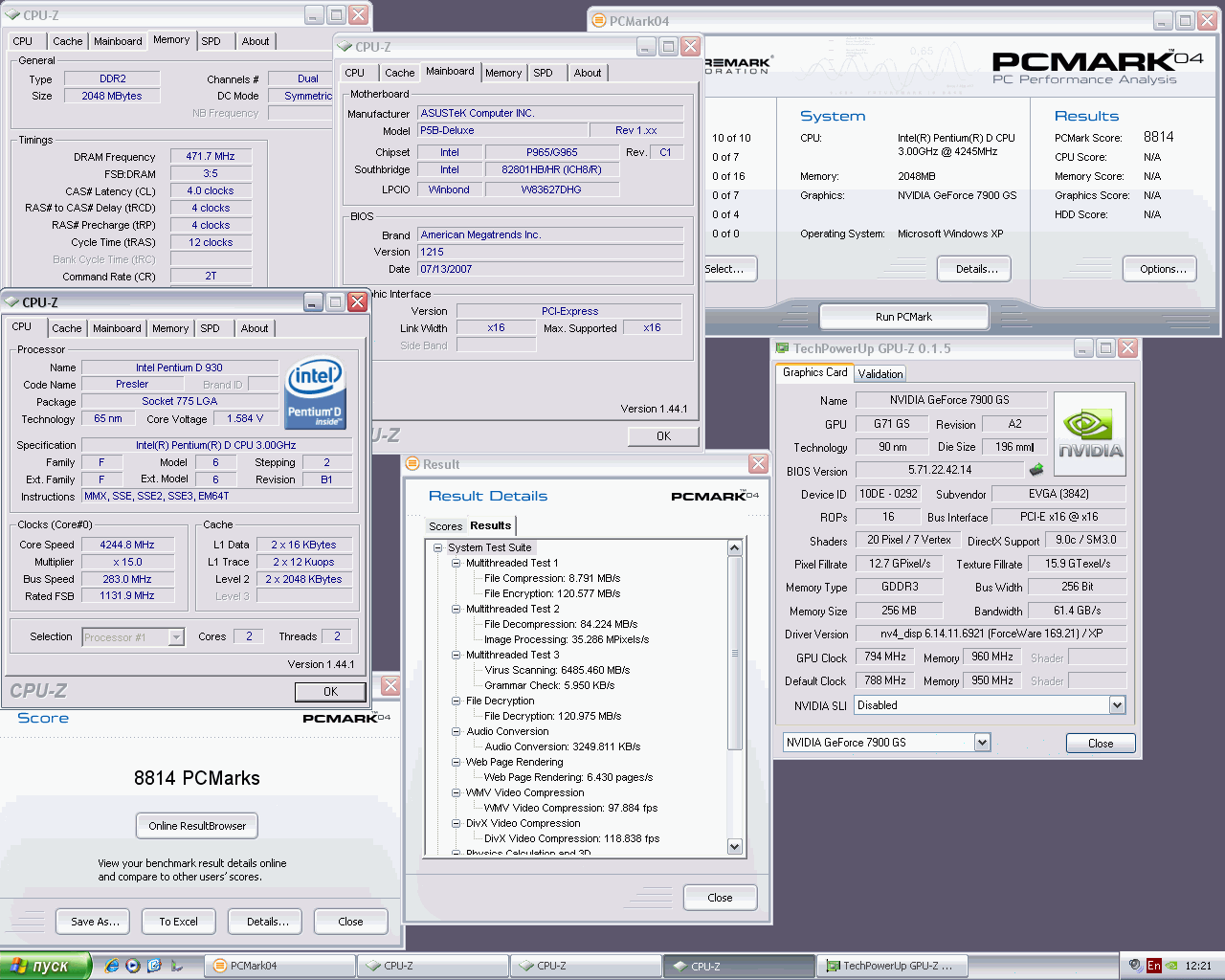Collapse Multithreaded Test 3 node
The width and height of the screenshot is (1225, 980).
click(457, 655)
